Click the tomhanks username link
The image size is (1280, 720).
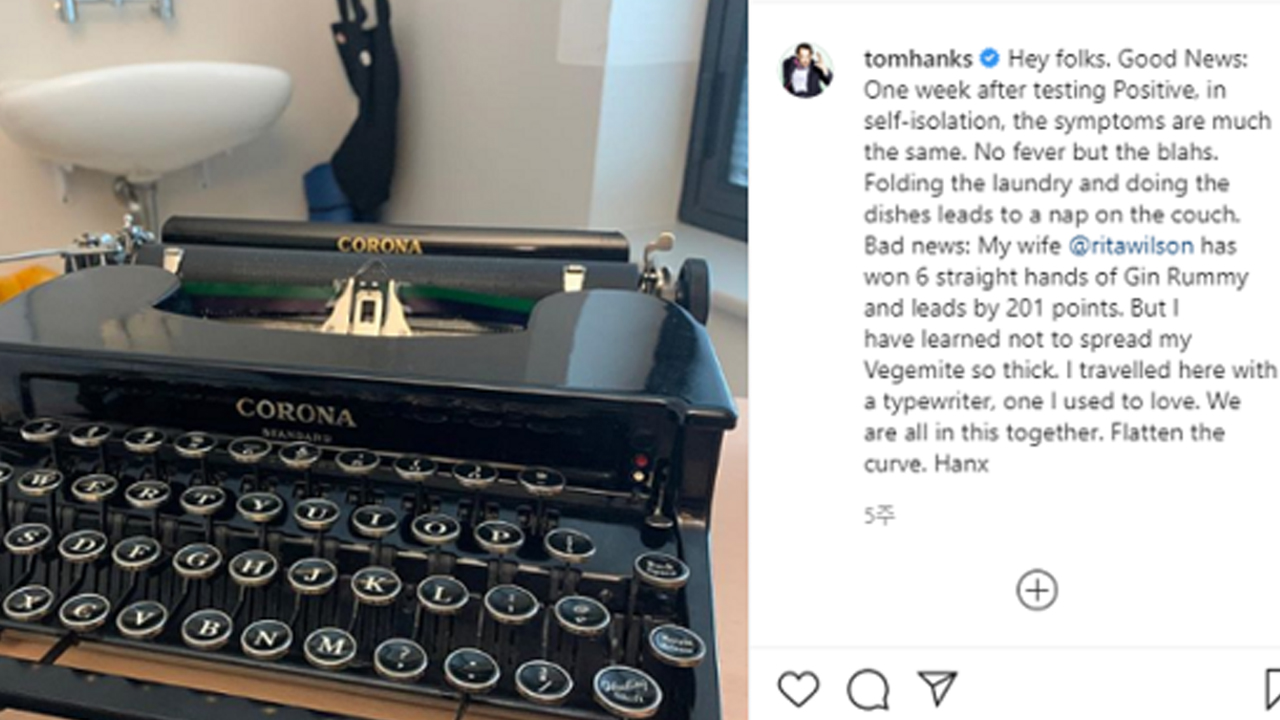point(918,59)
